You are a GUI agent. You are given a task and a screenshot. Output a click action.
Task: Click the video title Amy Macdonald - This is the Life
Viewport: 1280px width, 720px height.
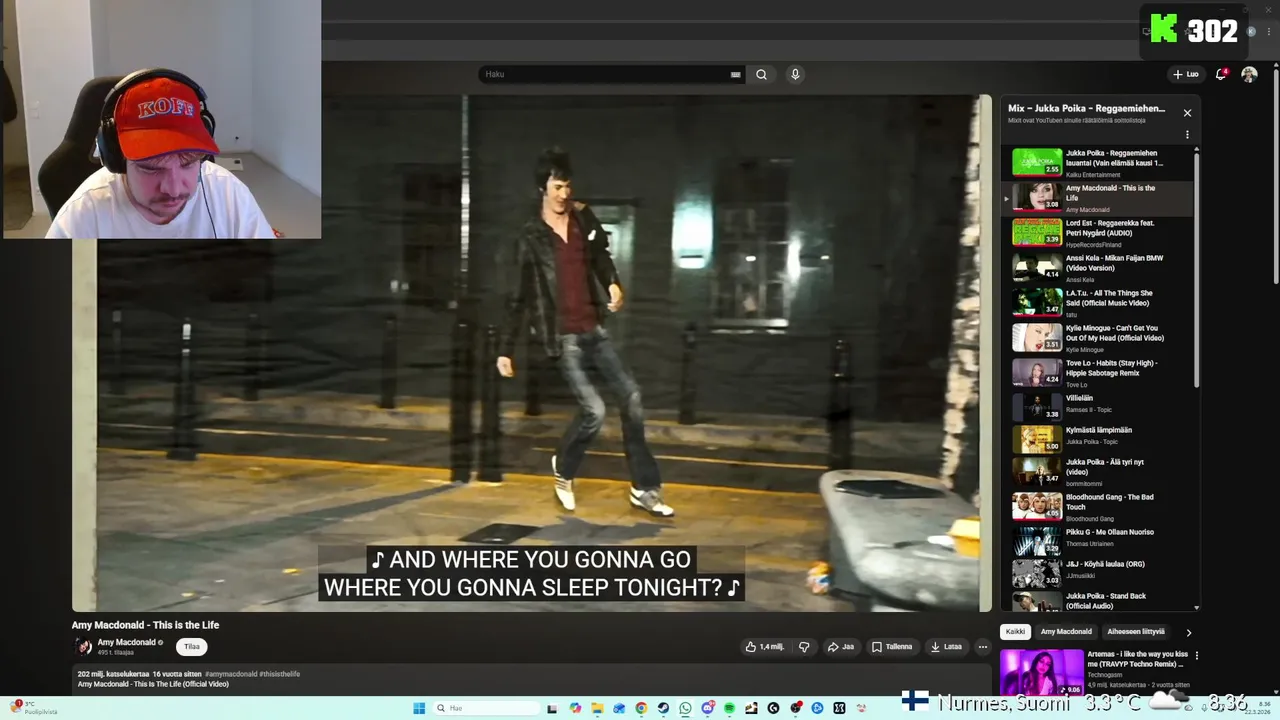click(x=145, y=625)
